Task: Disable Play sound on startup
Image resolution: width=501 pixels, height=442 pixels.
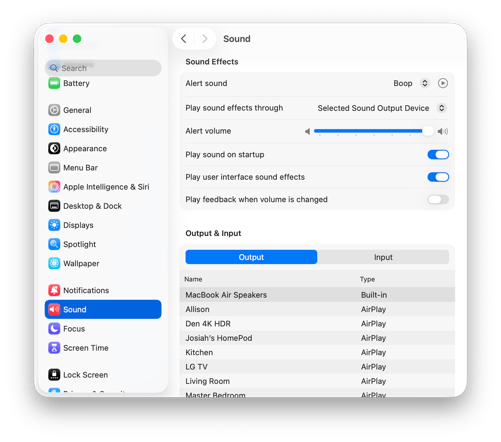Action: 438,155
